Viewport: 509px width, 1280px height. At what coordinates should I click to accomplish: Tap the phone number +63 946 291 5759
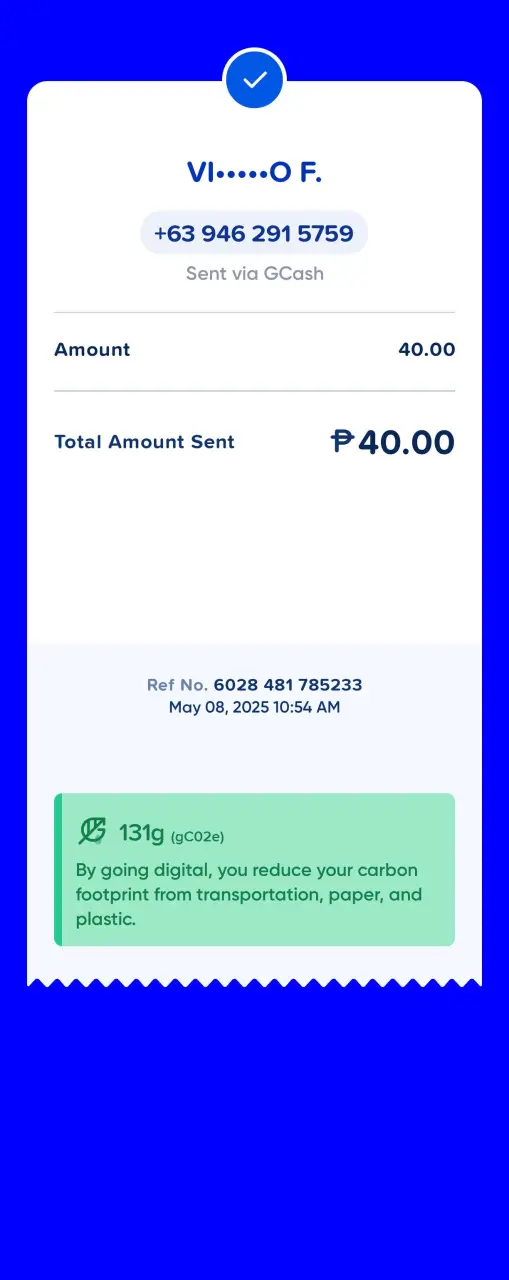pyautogui.click(x=254, y=234)
